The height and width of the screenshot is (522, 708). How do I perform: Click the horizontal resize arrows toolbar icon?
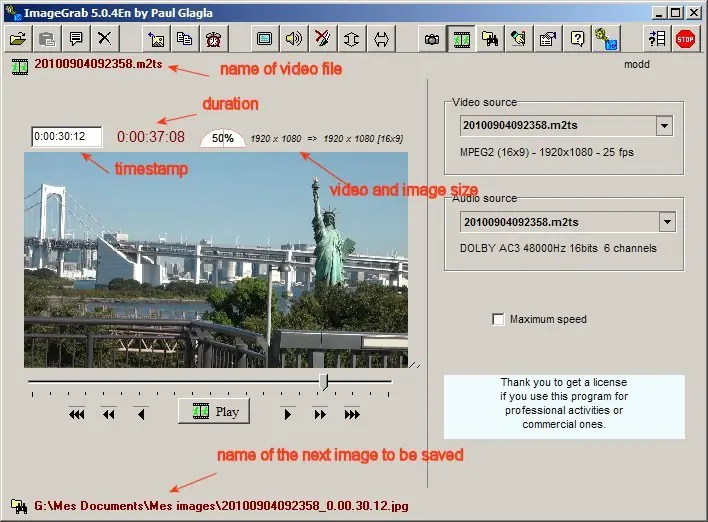pyautogui.click(x=381, y=39)
